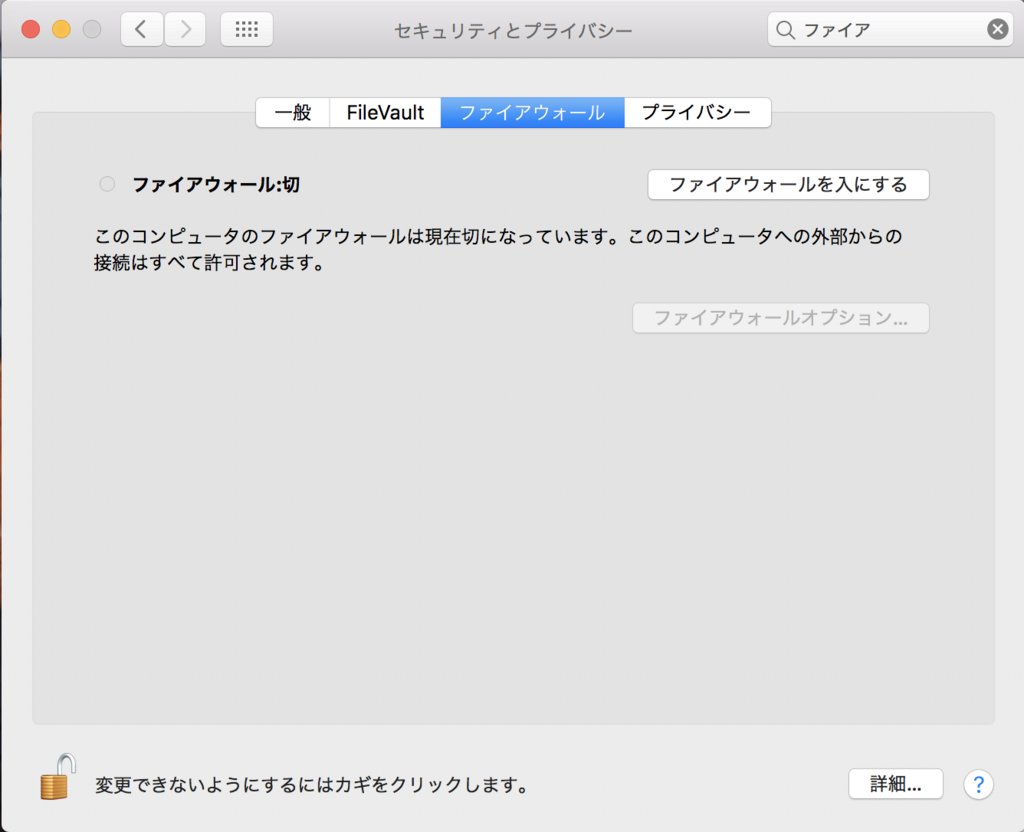Minimize the window with yellow button
The height and width of the screenshot is (832, 1024).
point(61,29)
